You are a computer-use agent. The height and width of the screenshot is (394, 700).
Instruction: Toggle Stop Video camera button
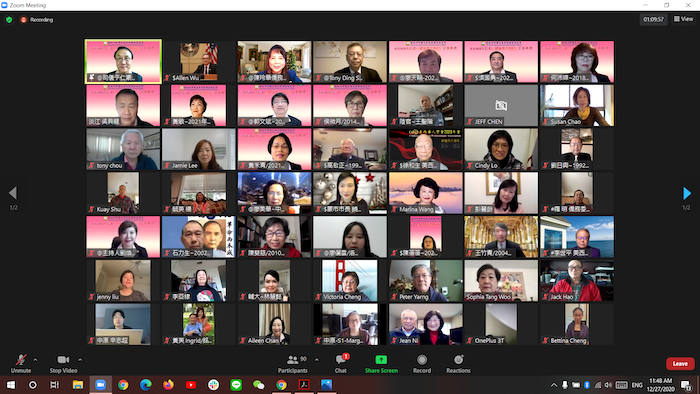pyautogui.click(x=63, y=363)
